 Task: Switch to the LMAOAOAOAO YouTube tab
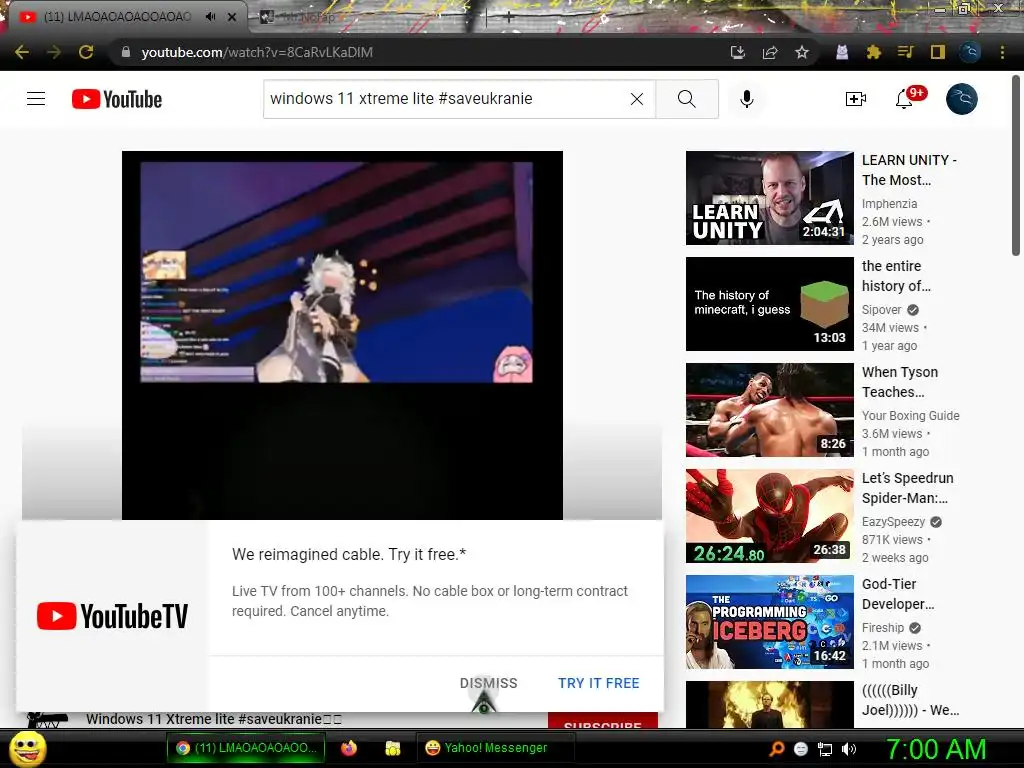point(118,17)
